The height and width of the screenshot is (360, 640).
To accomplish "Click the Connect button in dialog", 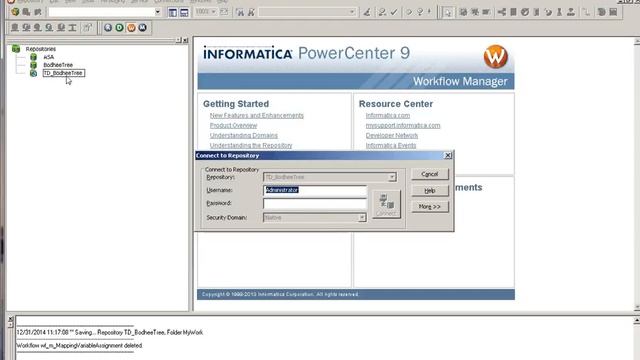I will point(386,204).
